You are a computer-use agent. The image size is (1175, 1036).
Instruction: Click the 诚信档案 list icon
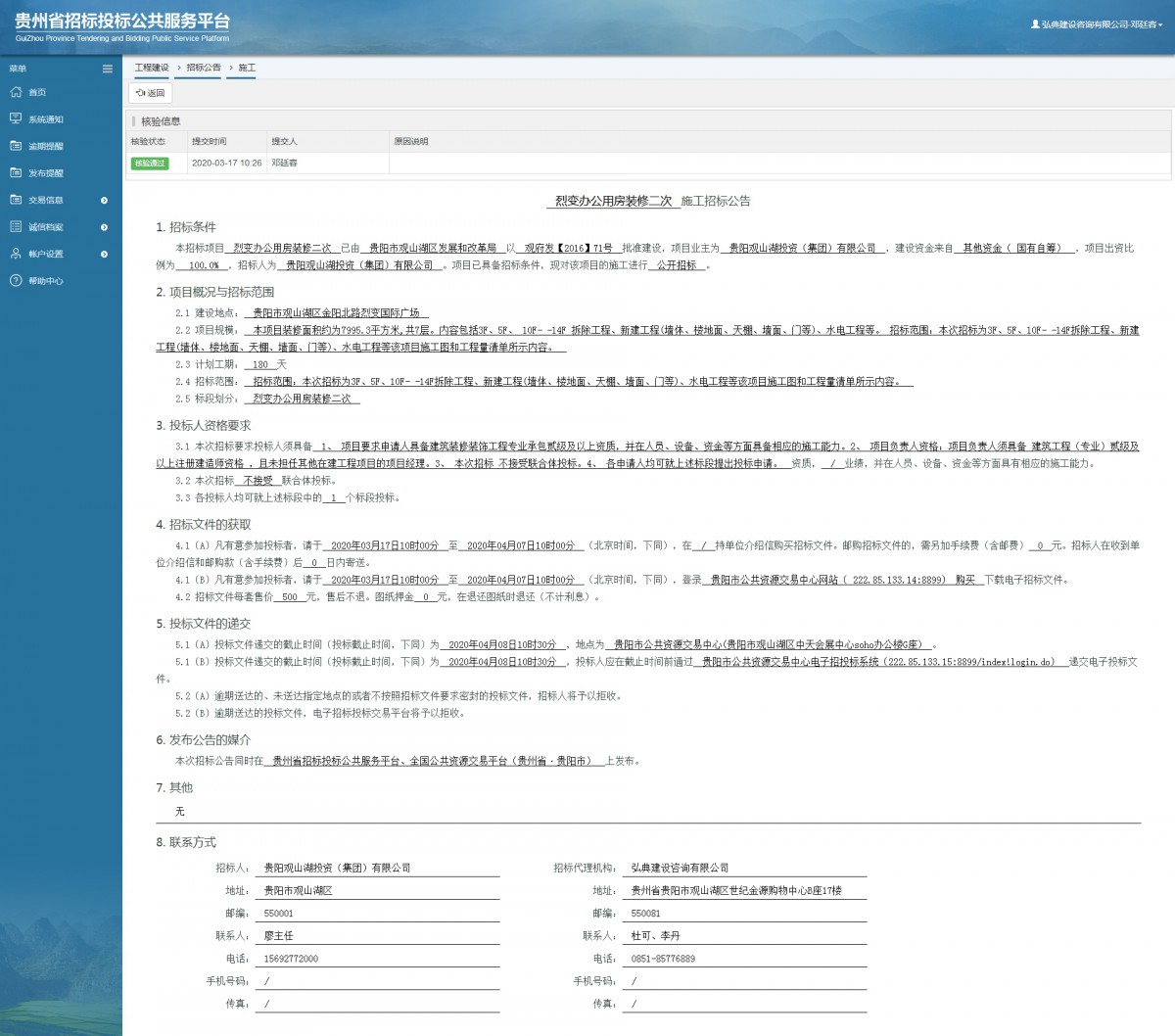(16, 226)
